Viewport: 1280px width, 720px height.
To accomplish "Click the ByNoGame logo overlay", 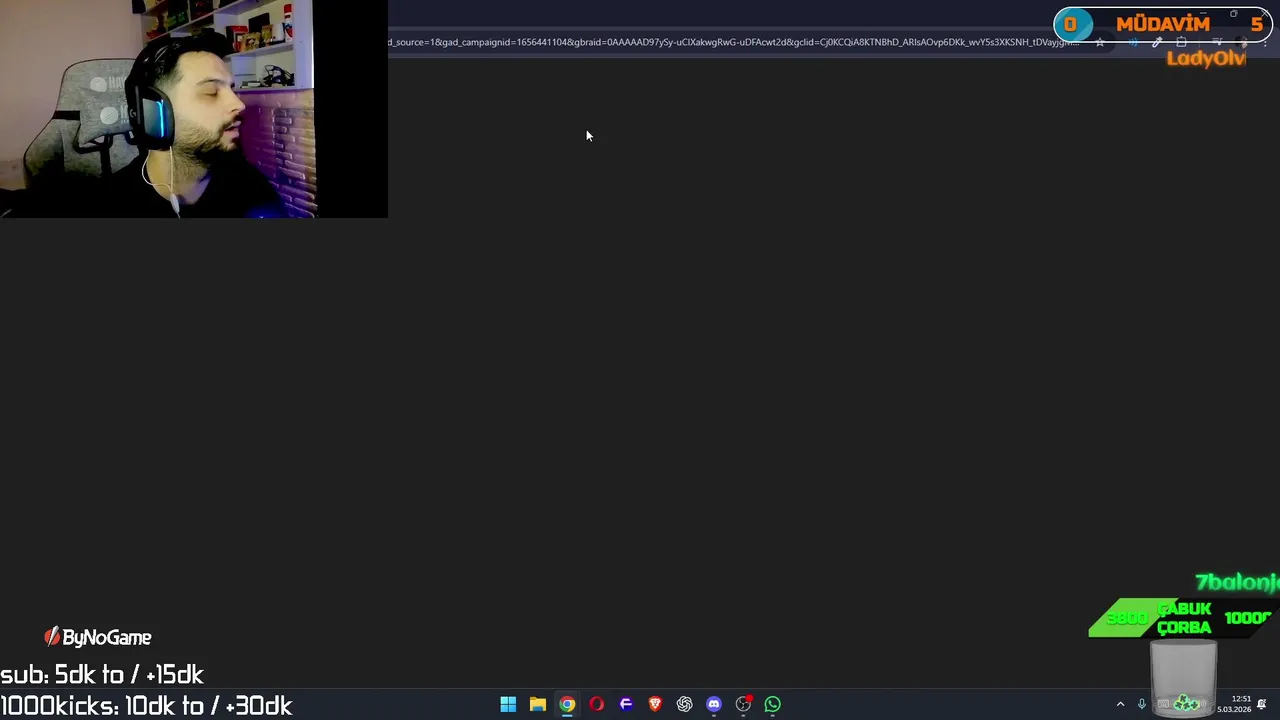I will [x=98, y=637].
